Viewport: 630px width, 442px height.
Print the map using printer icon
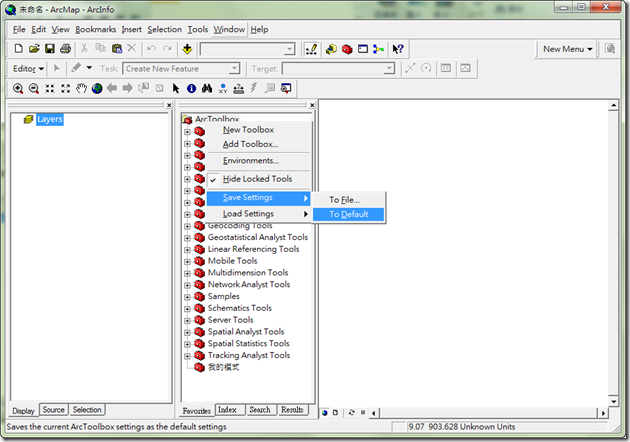point(65,49)
